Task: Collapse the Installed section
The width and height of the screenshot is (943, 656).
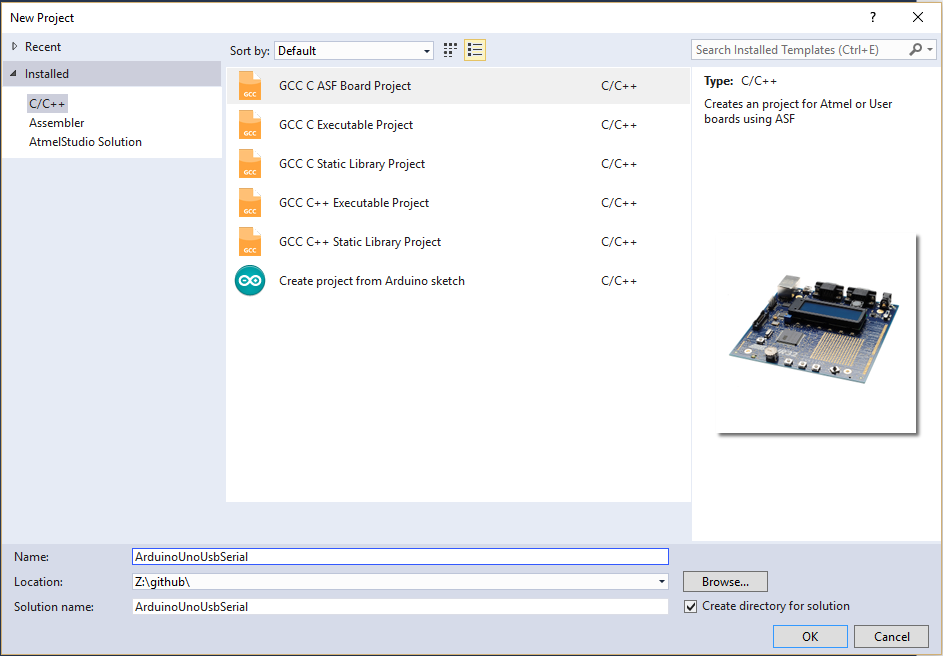Action: pos(13,73)
